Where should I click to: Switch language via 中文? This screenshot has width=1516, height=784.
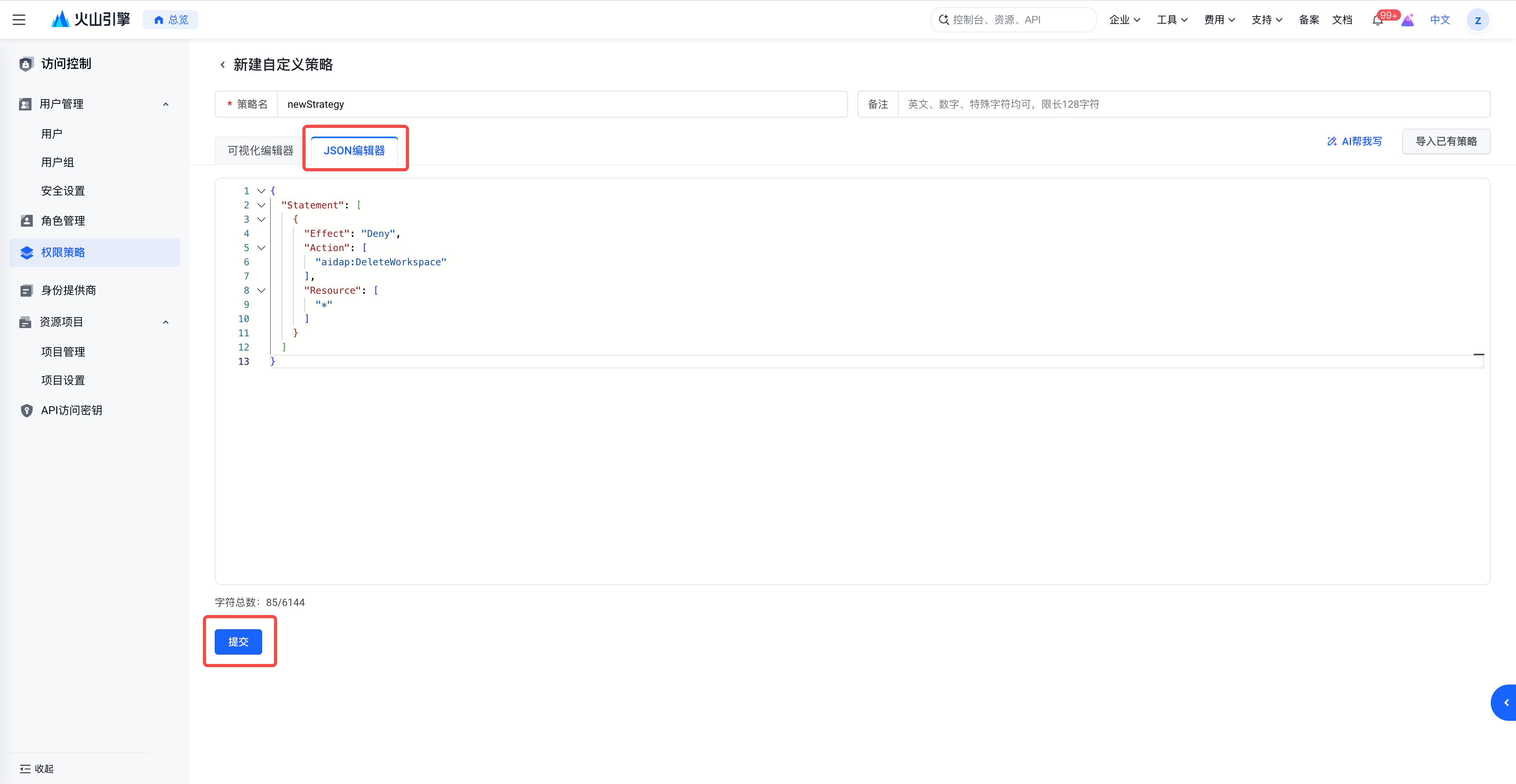click(x=1439, y=20)
